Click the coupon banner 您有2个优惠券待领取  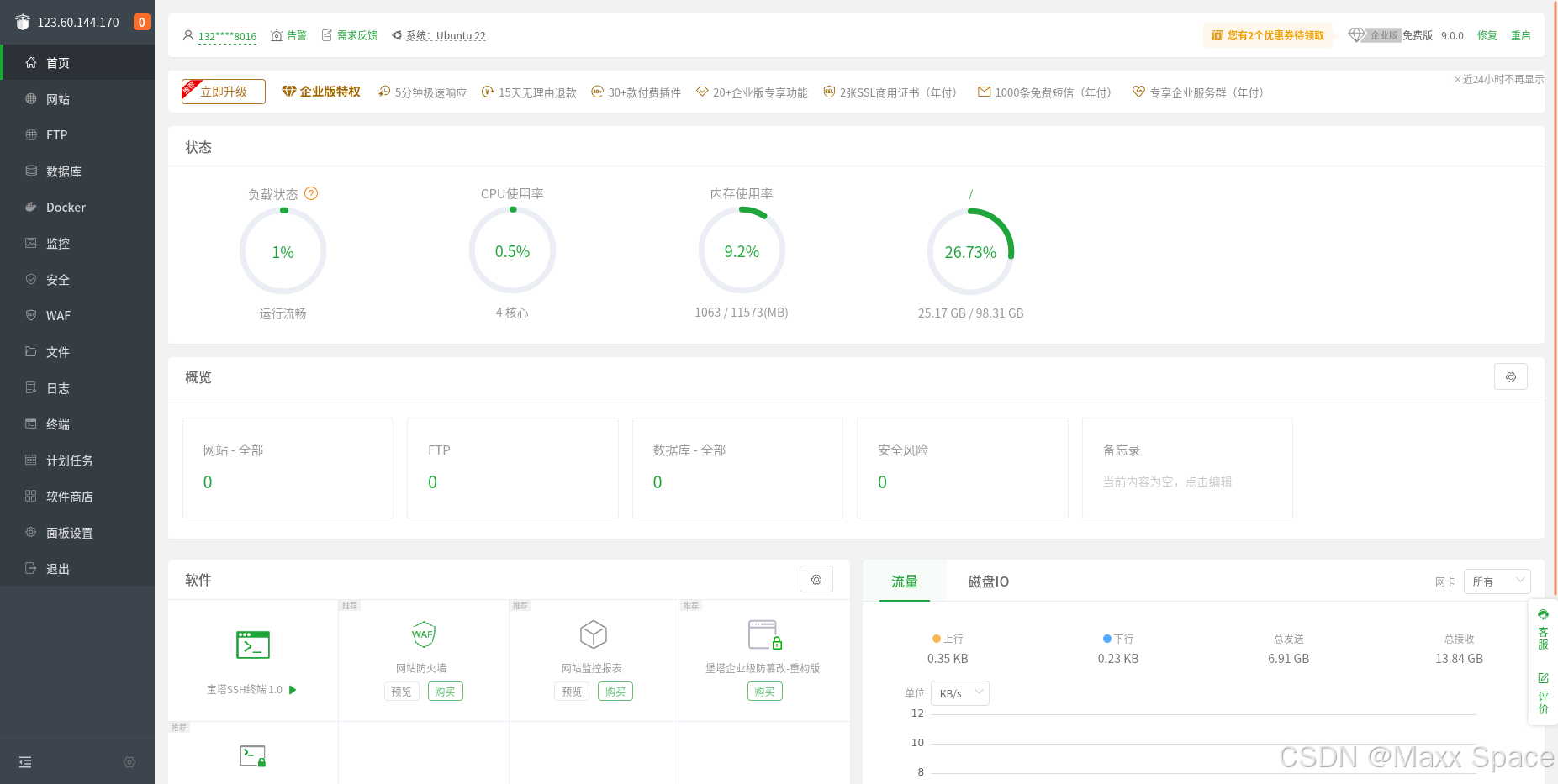(1268, 35)
